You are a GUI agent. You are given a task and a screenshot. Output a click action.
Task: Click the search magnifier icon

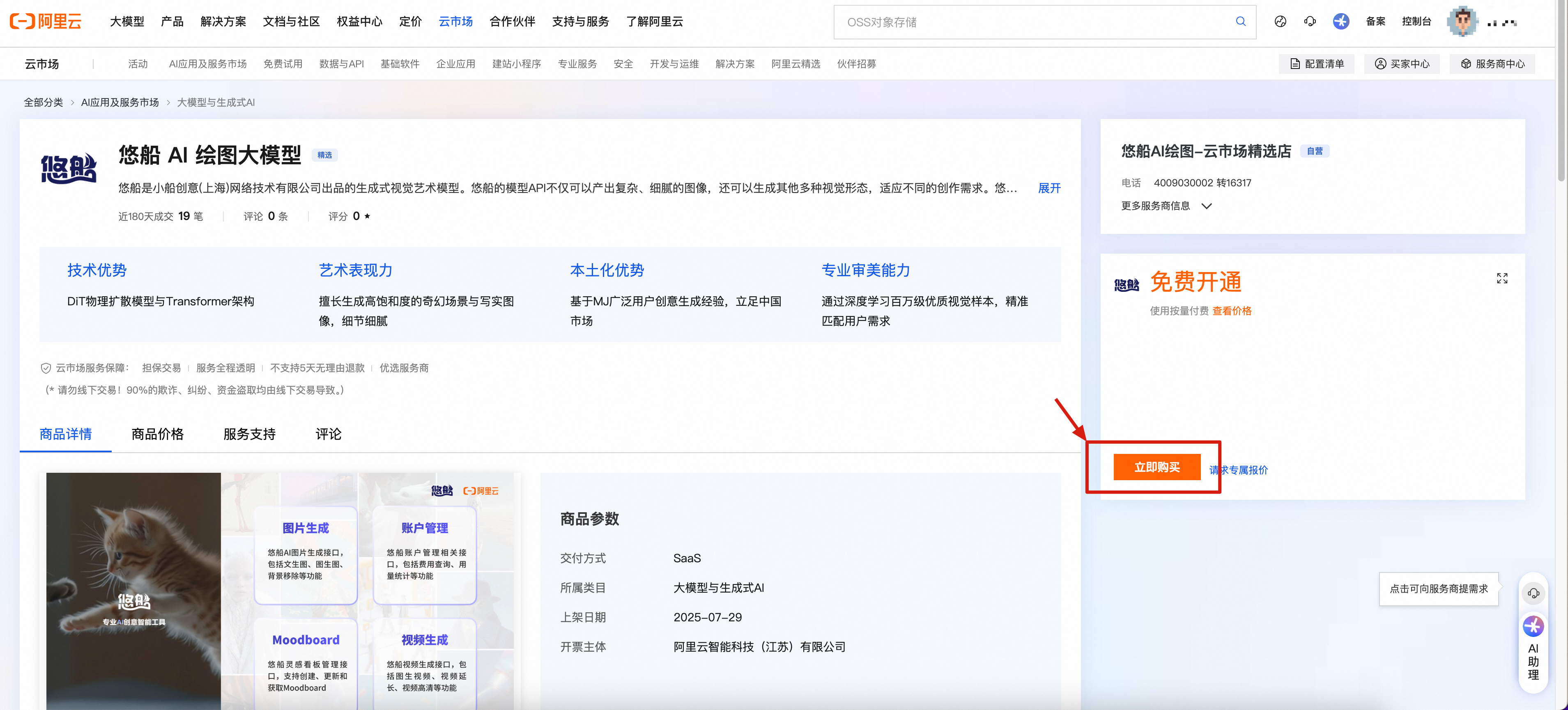point(1241,21)
